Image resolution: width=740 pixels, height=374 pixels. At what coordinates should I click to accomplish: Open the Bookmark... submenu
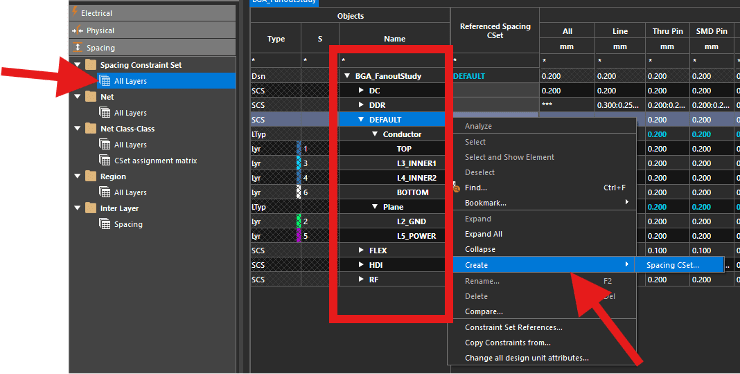pos(544,203)
